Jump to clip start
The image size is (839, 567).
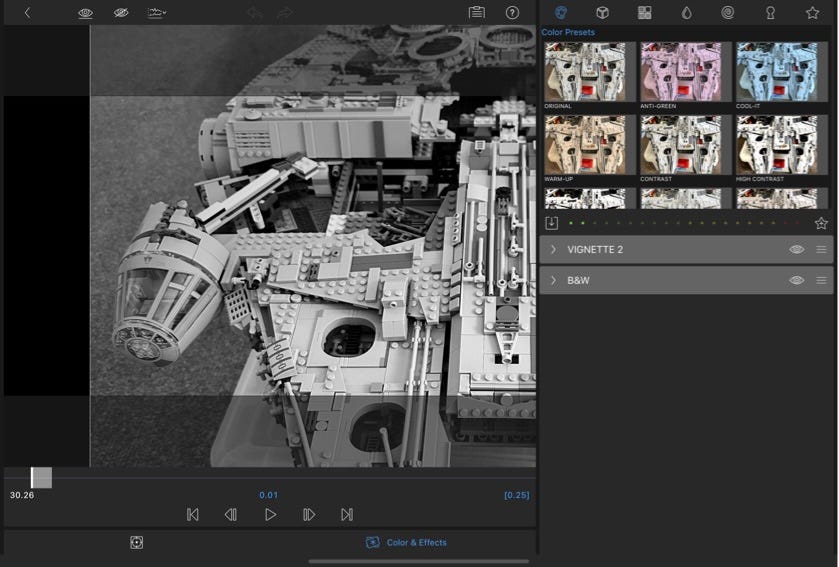193,515
